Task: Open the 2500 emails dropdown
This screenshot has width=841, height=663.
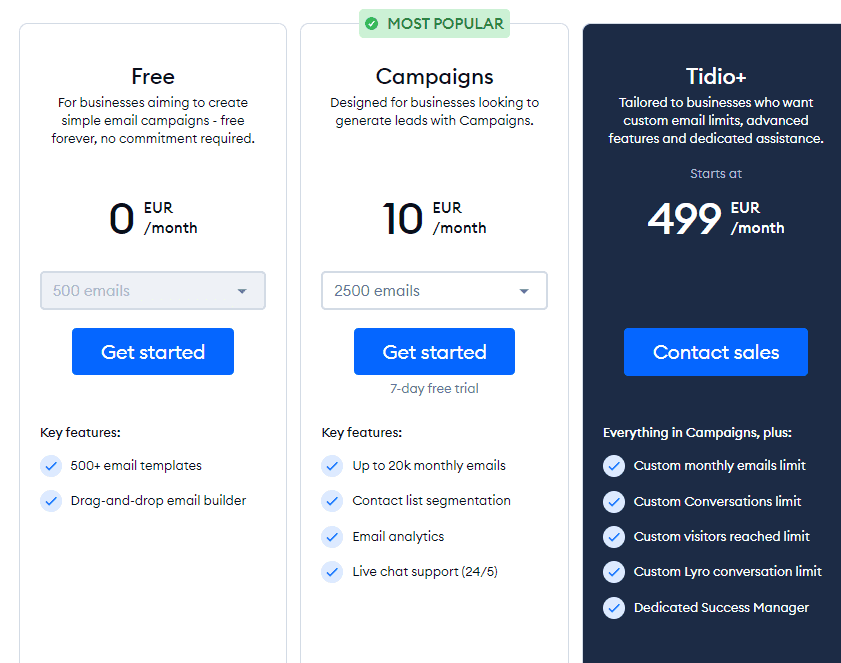Action: [434, 291]
